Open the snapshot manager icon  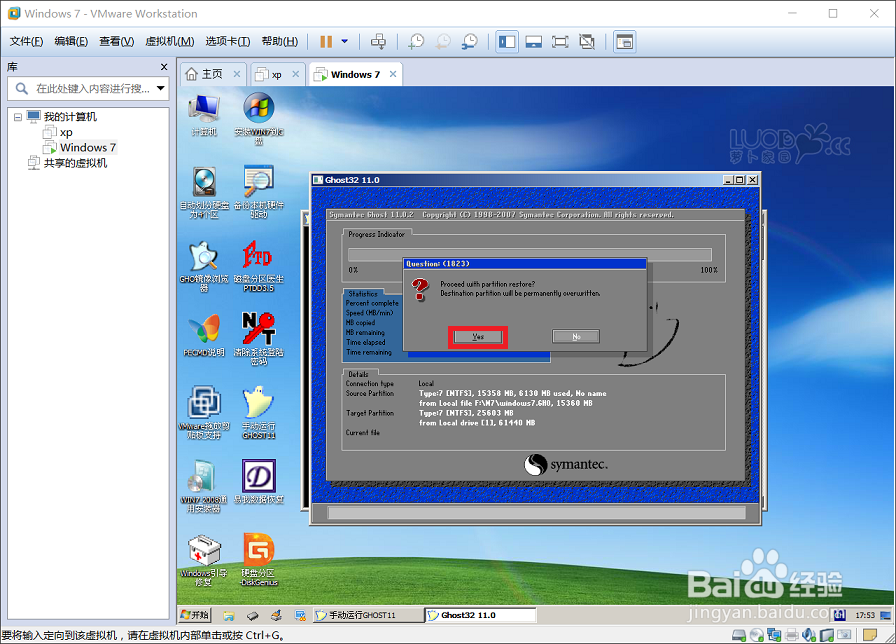[470, 41]
